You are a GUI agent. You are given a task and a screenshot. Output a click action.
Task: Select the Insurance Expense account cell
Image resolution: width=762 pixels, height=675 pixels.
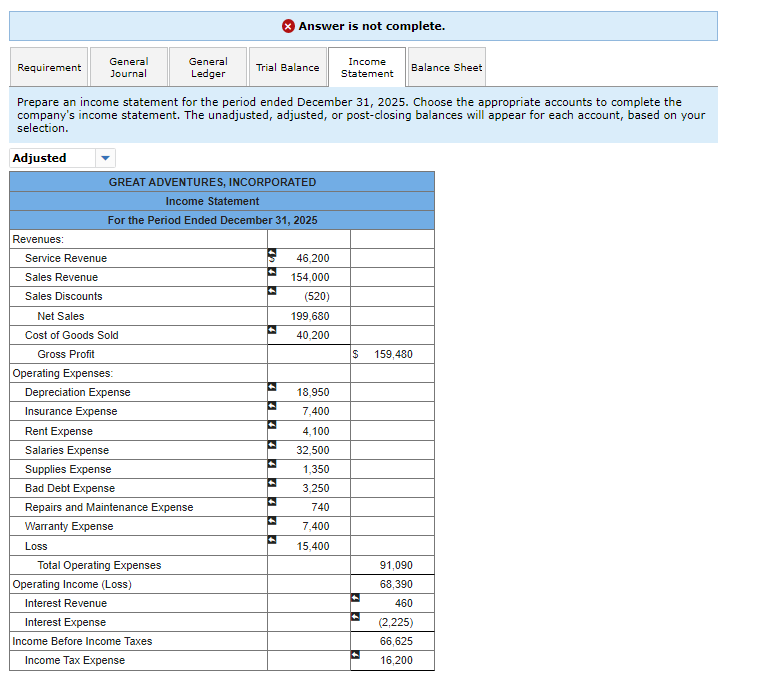[x=139, y=412]
